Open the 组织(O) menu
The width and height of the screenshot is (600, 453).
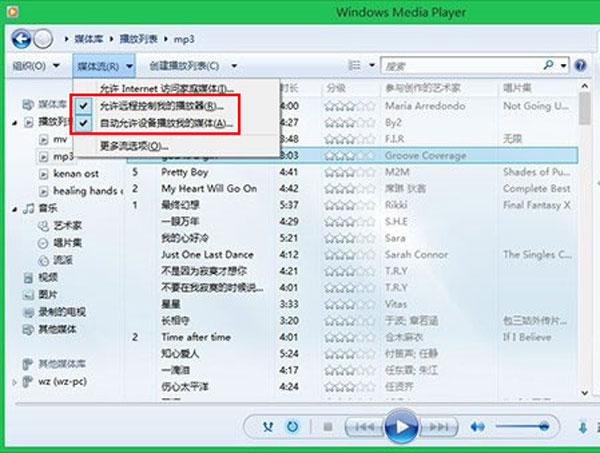point(36,66)
